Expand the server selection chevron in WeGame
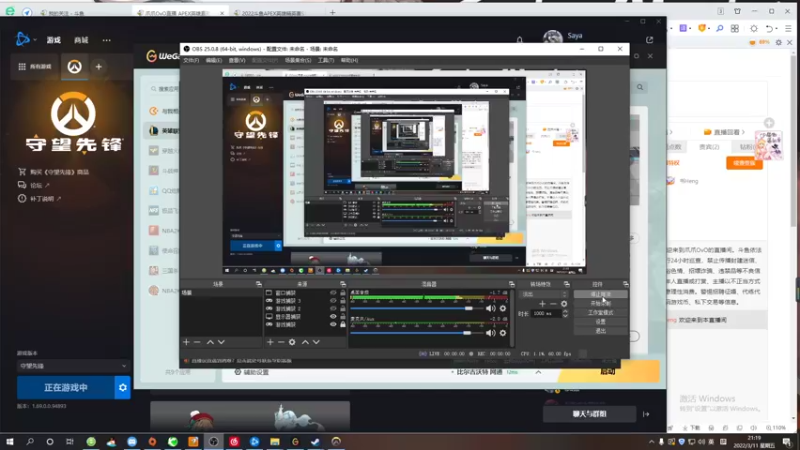The image size is (800, 450). (x=538, y=372)
